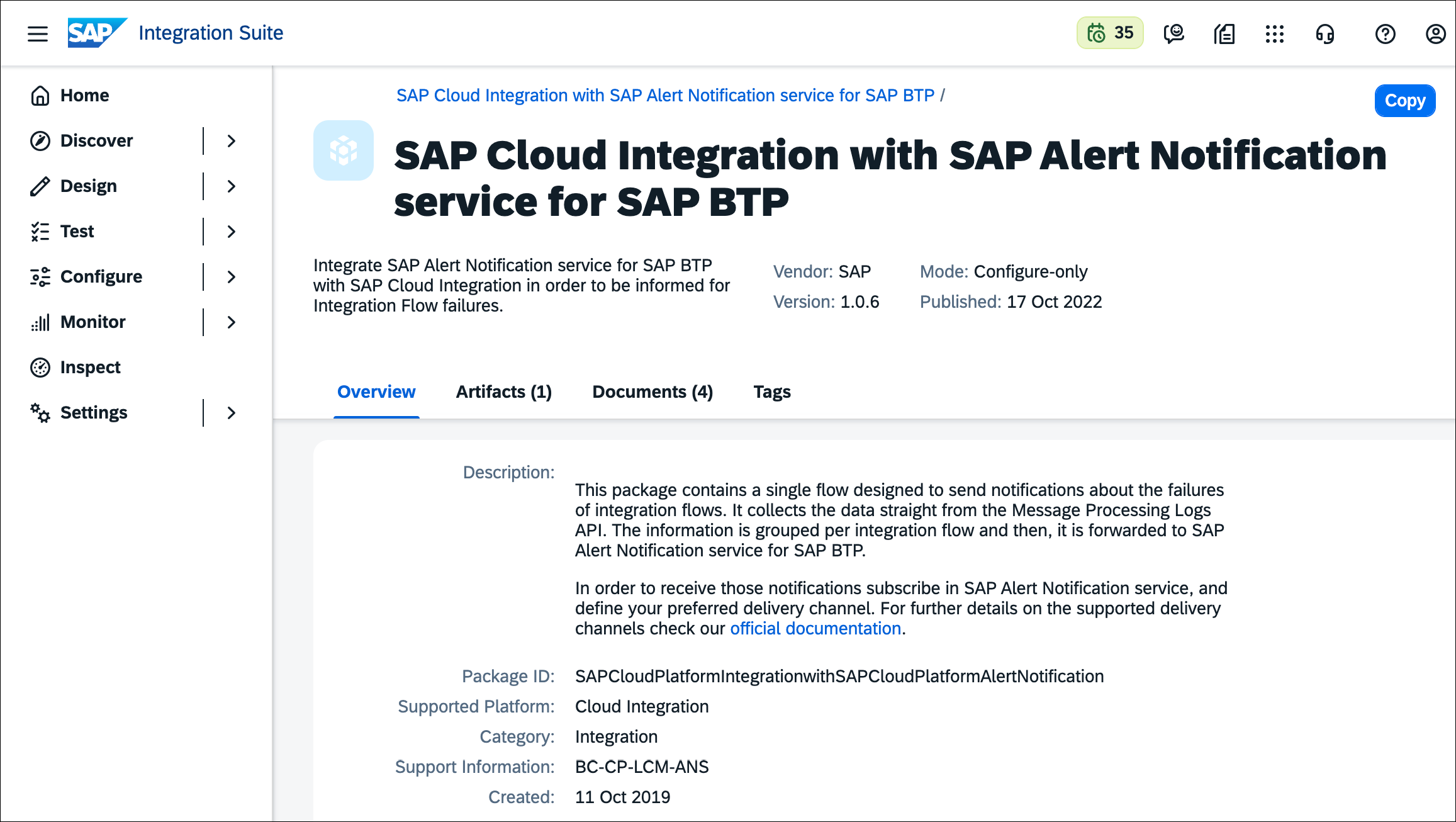This screenshot has width=1456, height=822.
Task: Open the user profile icon
Action: (1435, 33)
